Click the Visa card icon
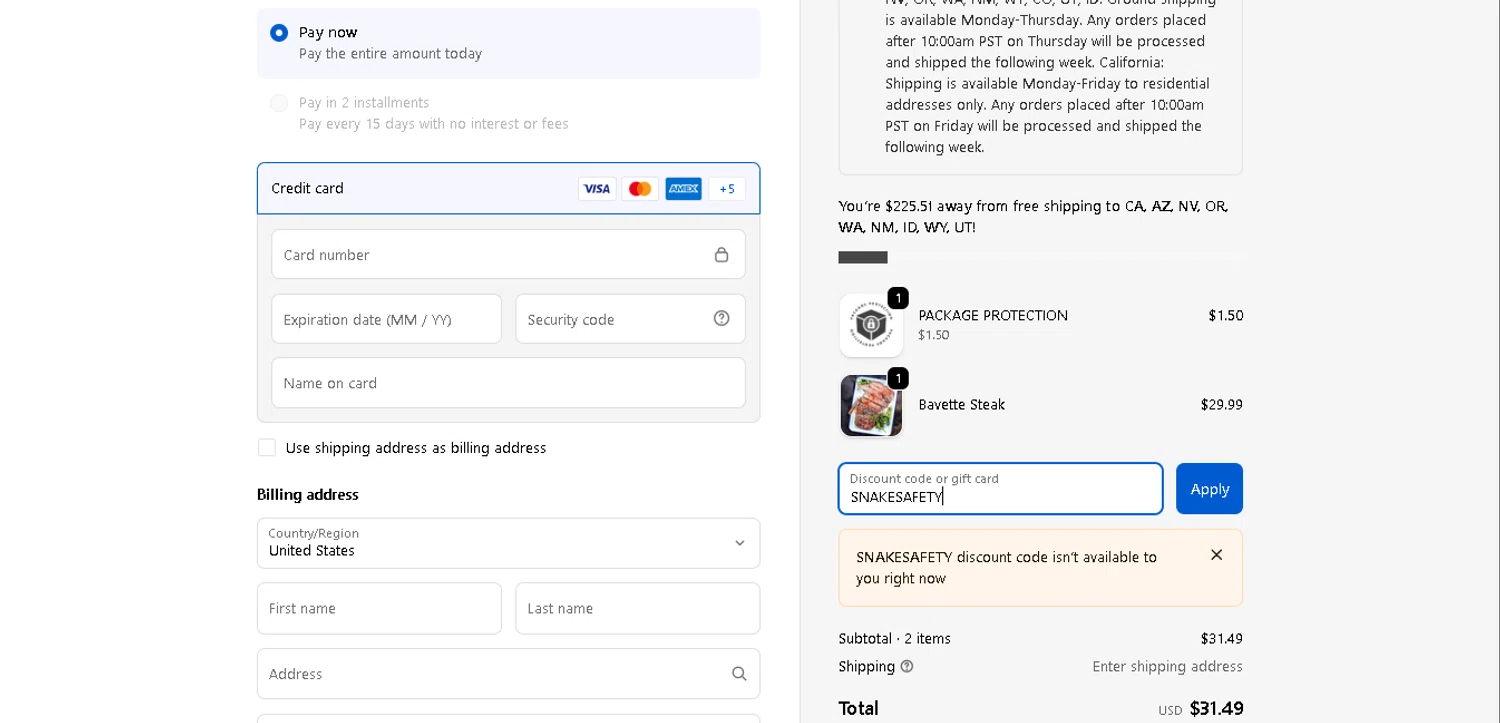Viewport: 1500px width, 723px height. pyautogui.click(x=597, y=189)
